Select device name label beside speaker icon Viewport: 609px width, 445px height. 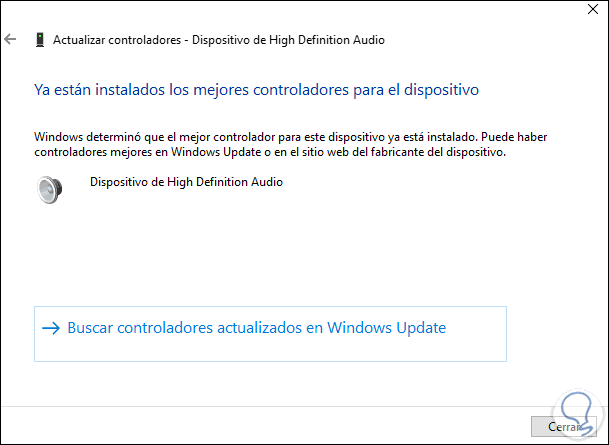point(186,182)
